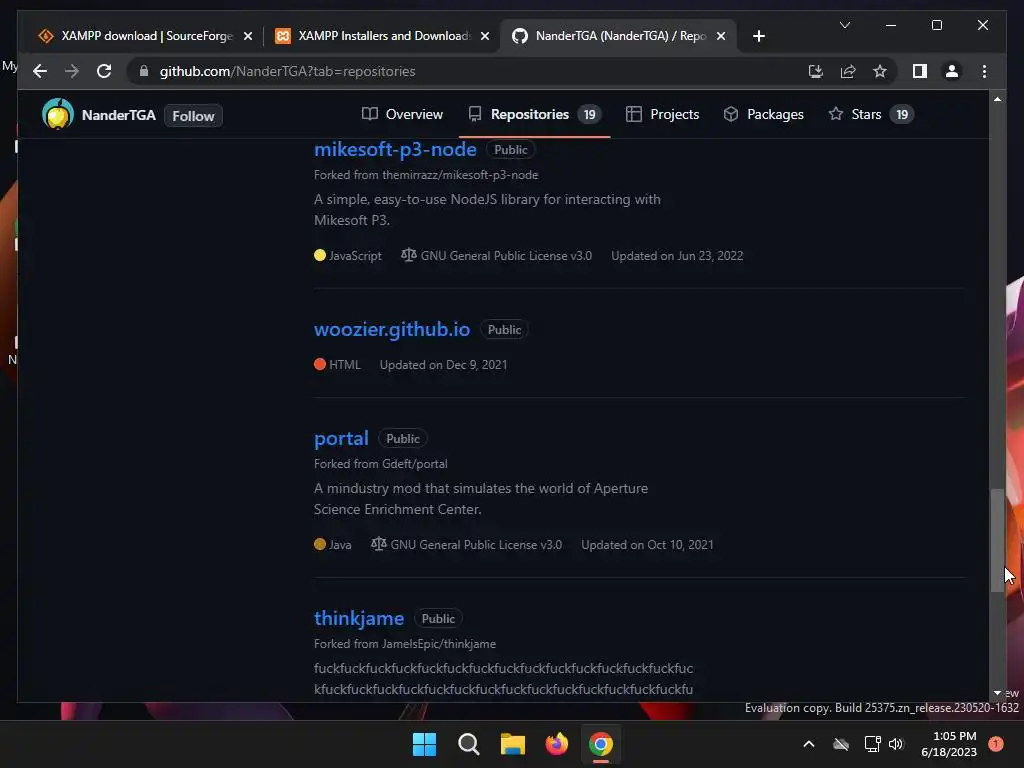This screenshot has width=1024, height=768.
Task: Open the volume tray icon
Action: (896, 744)
